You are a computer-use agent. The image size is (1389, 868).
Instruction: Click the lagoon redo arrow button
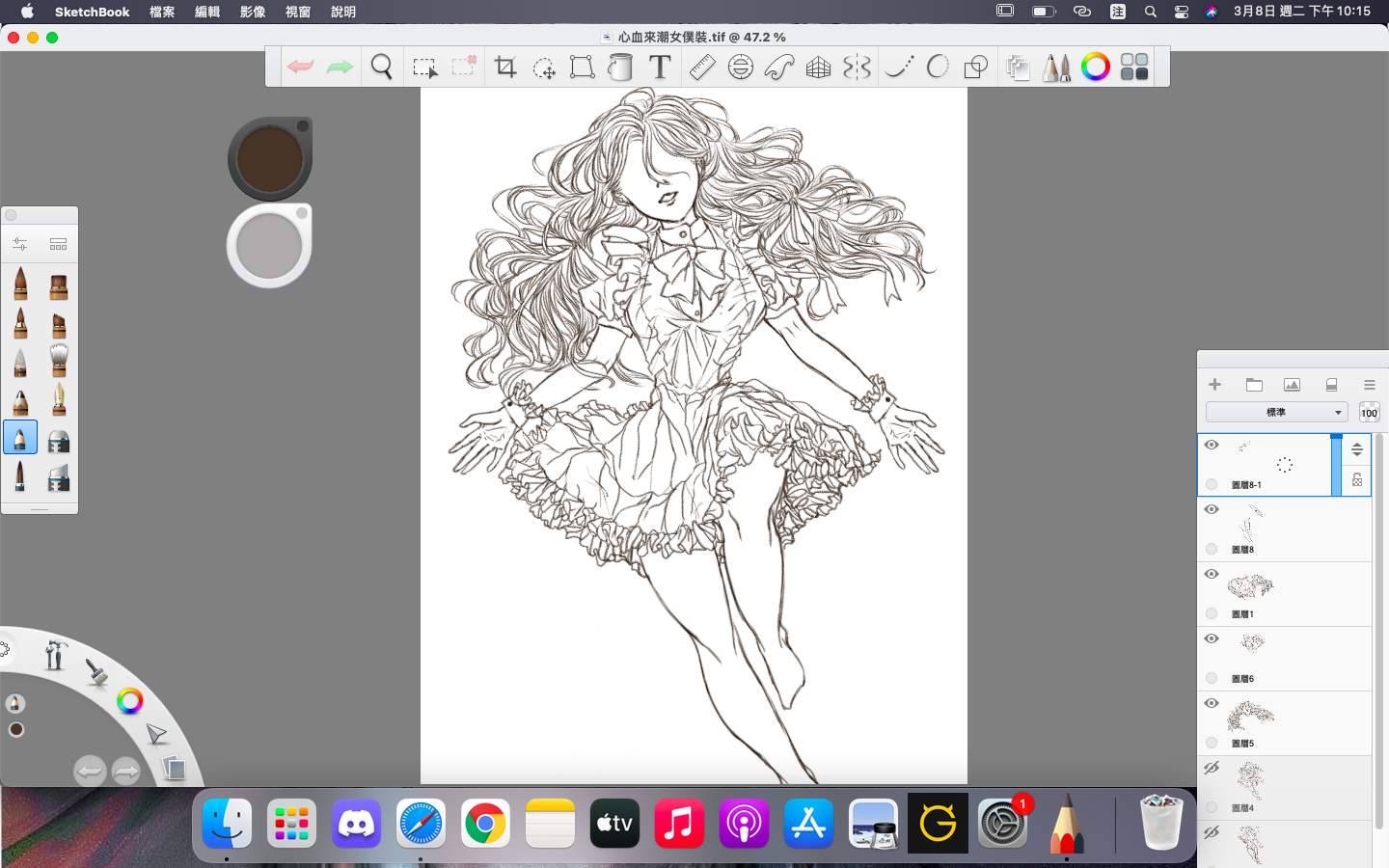click(x=126, y=771)
